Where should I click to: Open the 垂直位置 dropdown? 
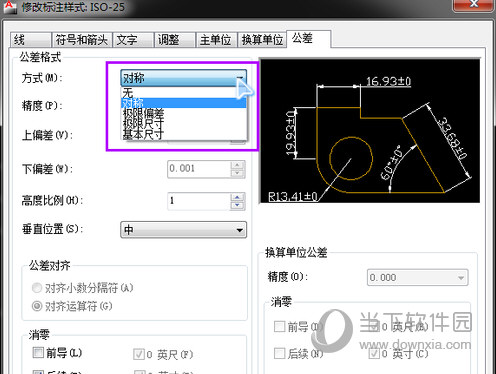pyautogui.click(x=183, y=230)
